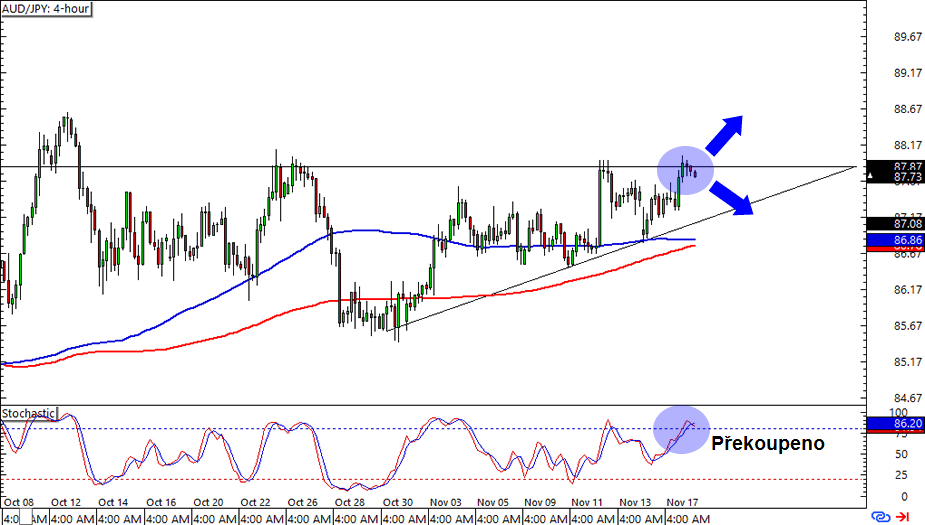
Task: Click the 89.17 price axis label
Action: point(907,73)
